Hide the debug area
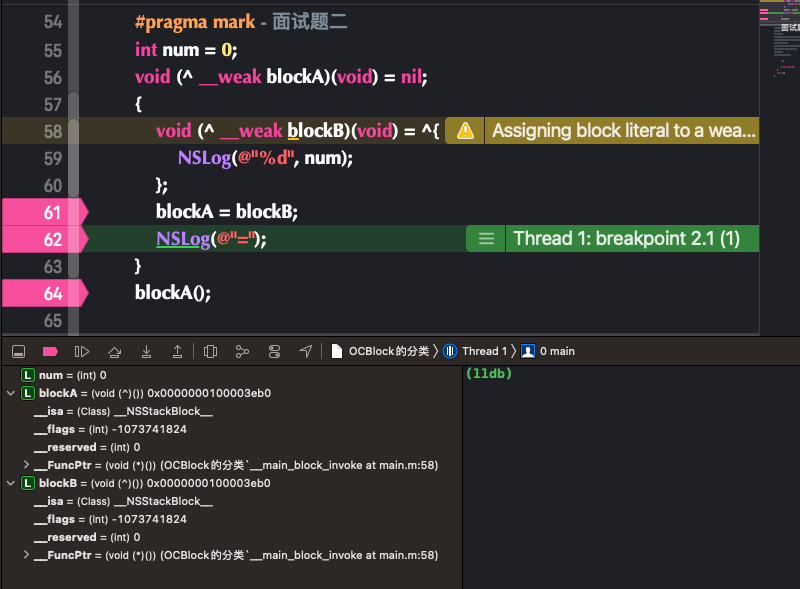The image size is (800, 589). tap(18, 351)
